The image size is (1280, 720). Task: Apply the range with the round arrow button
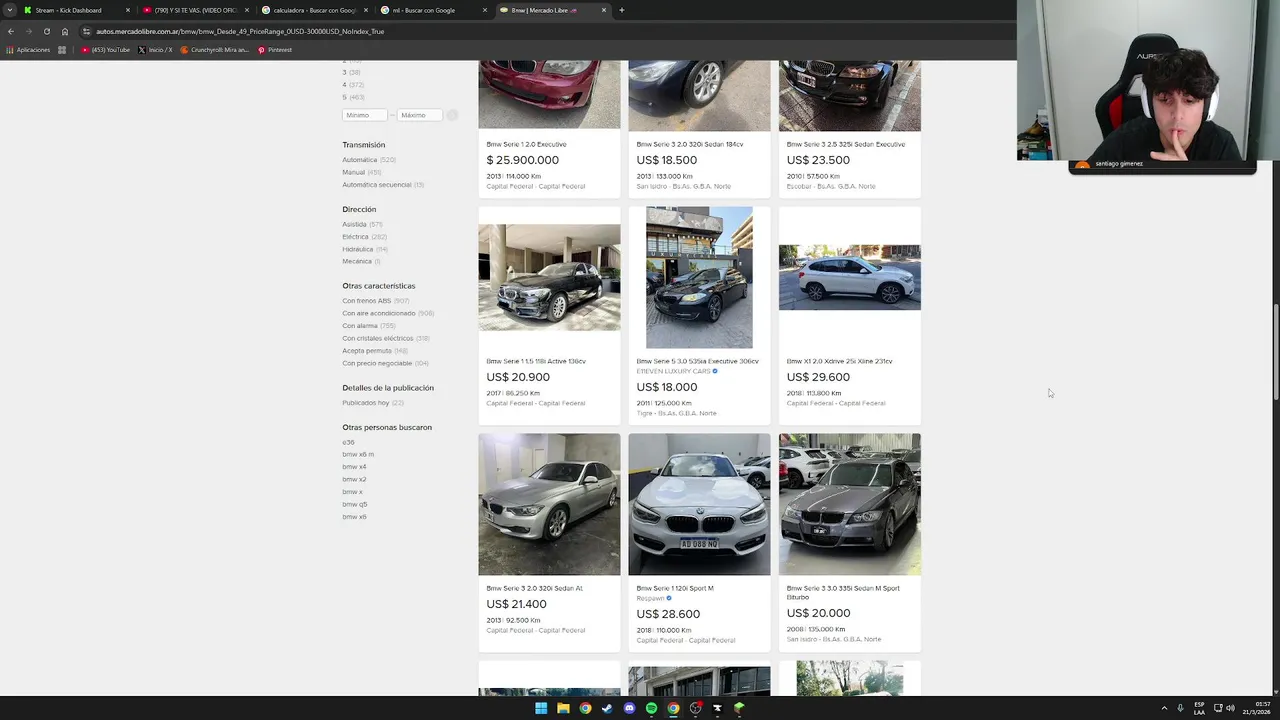(452, 115)
